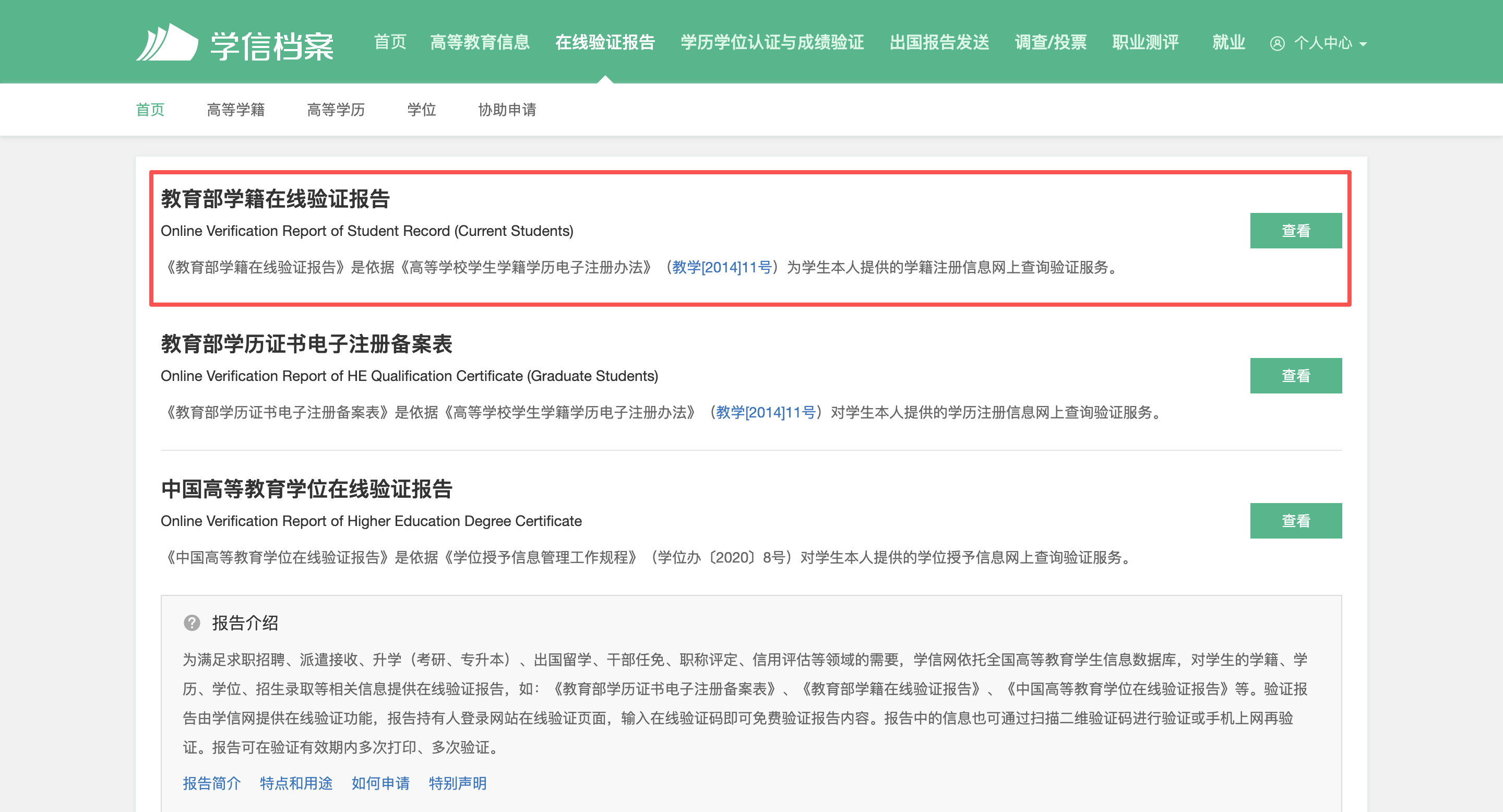Open the 调查/投票 navigation item
This screenshot has height=812, width=1503.
[1050, 42]
